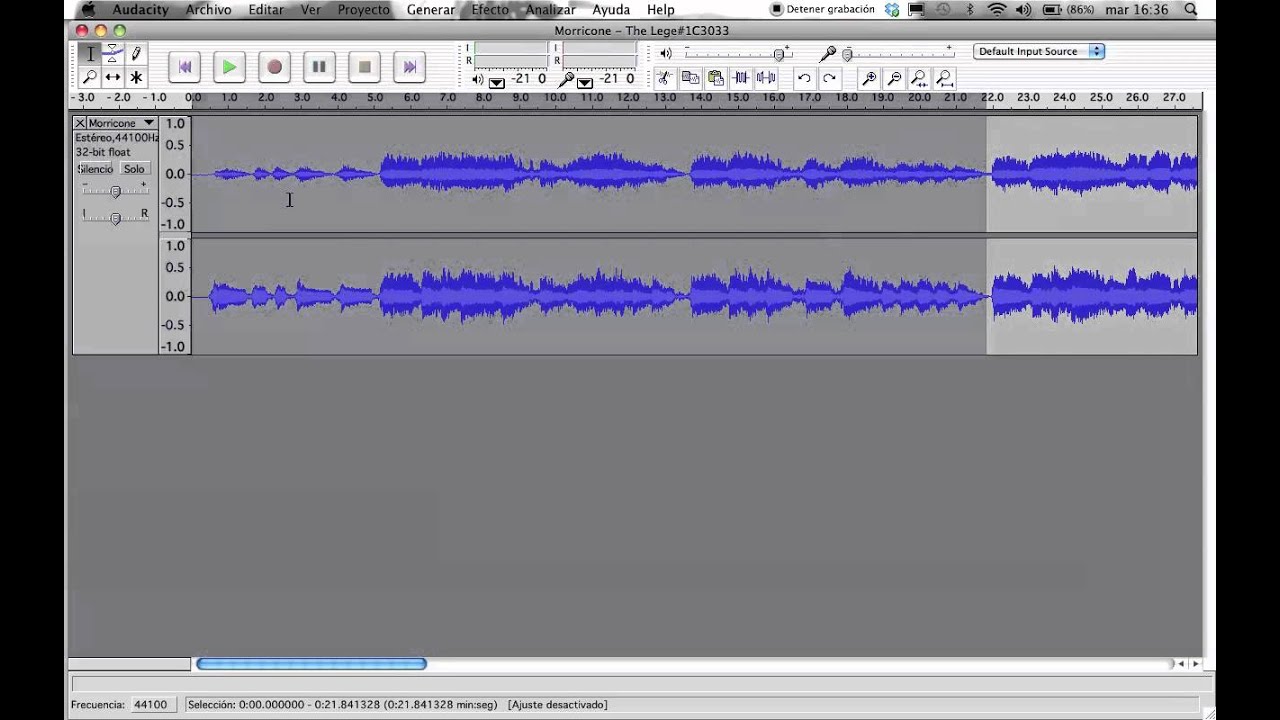Viewport: 1280px width, 720px height.
Task: Pause playback with Pause button
Action: click(x=319, y=67)
